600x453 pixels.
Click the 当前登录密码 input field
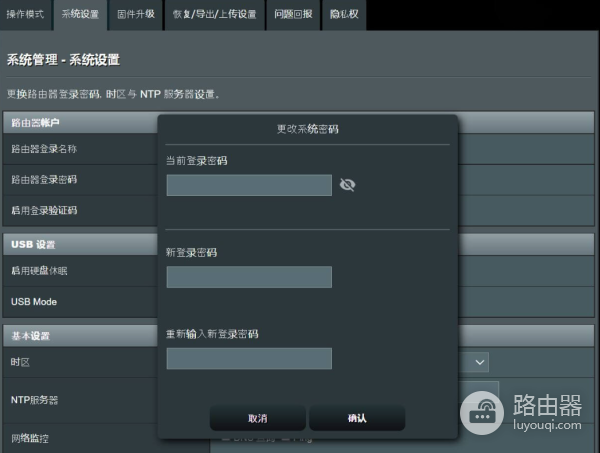click(249, 185)
